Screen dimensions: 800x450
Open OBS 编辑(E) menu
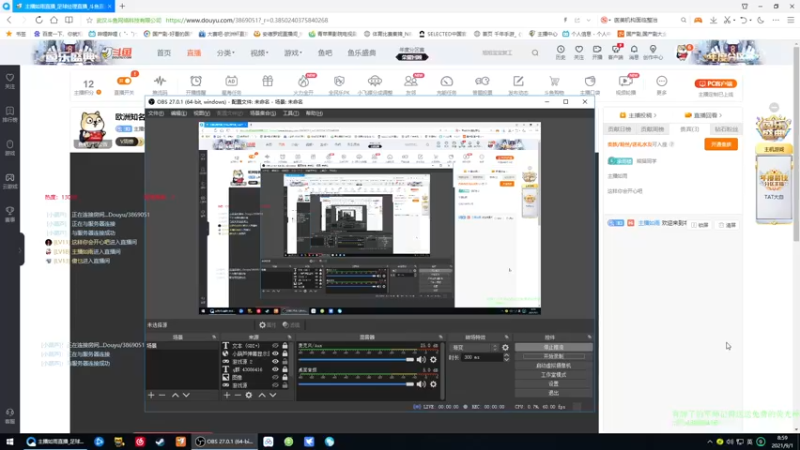[x=179, y=113]
